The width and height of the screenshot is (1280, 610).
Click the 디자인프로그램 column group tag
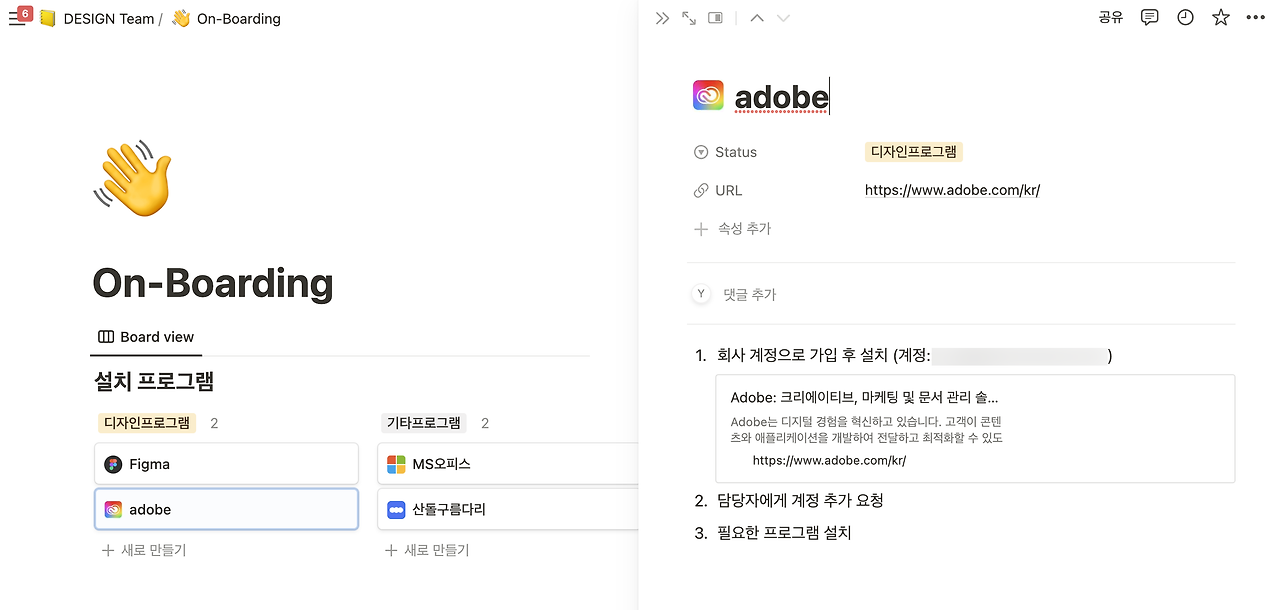[147, 423]
